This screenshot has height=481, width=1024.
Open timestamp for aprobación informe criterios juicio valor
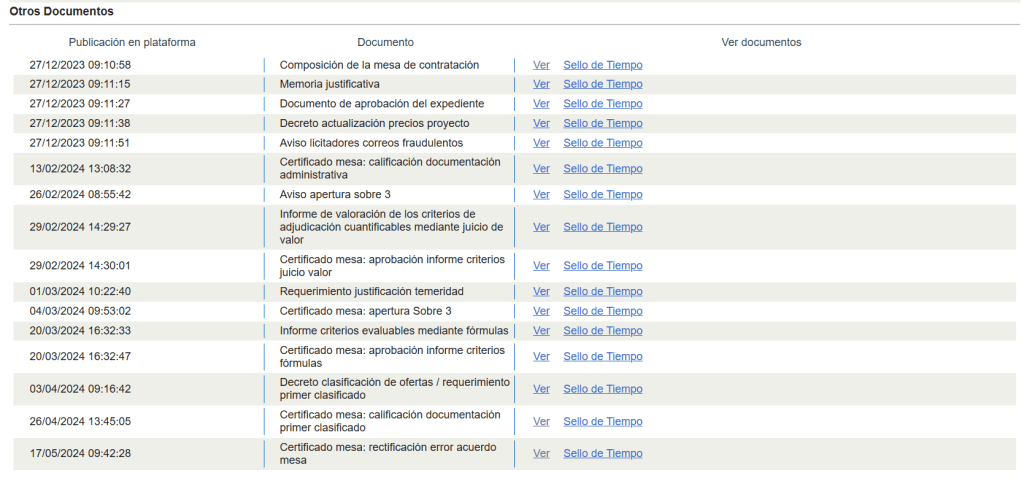pyautogui.click(x=602, y=266)
